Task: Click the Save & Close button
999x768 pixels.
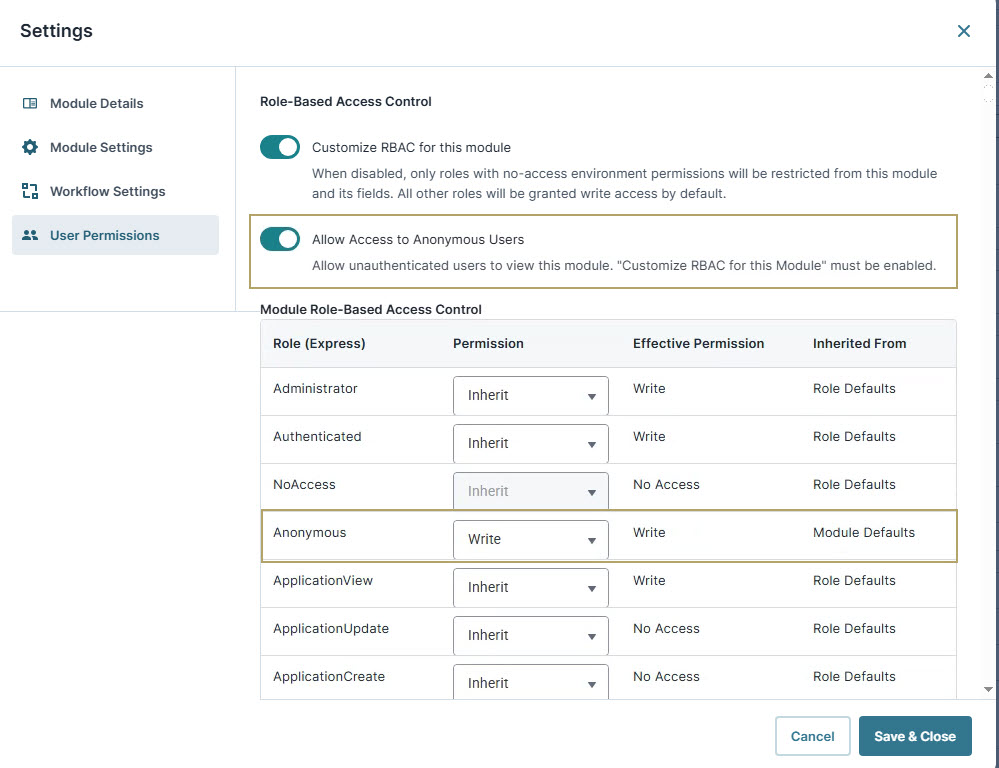Action: point(915,736)
